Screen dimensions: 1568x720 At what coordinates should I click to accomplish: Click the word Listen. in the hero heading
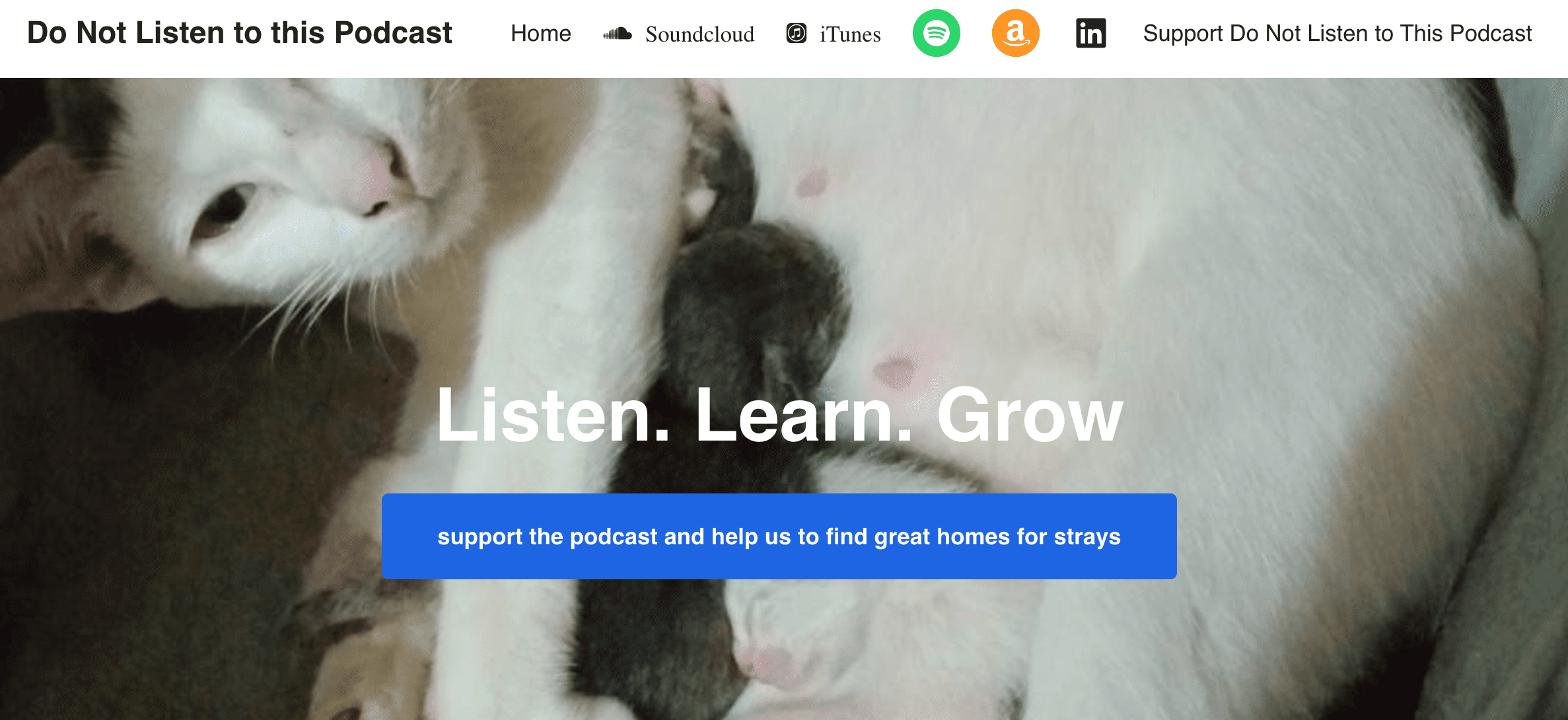point(553,415)
